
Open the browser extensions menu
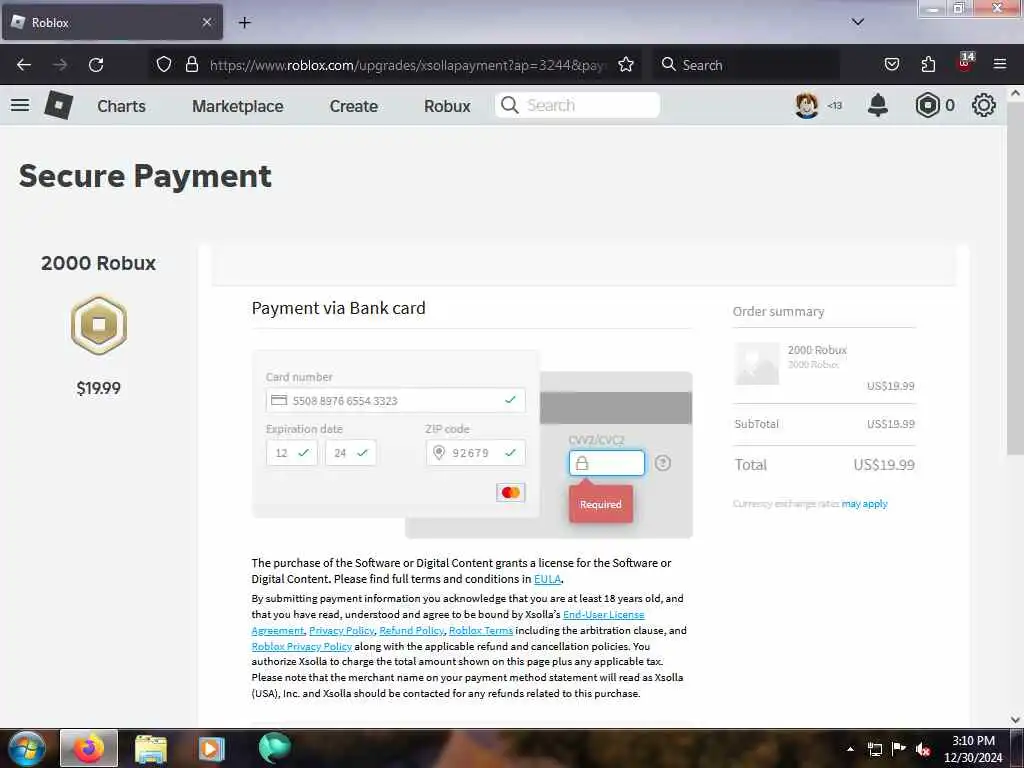pos(928,65)
